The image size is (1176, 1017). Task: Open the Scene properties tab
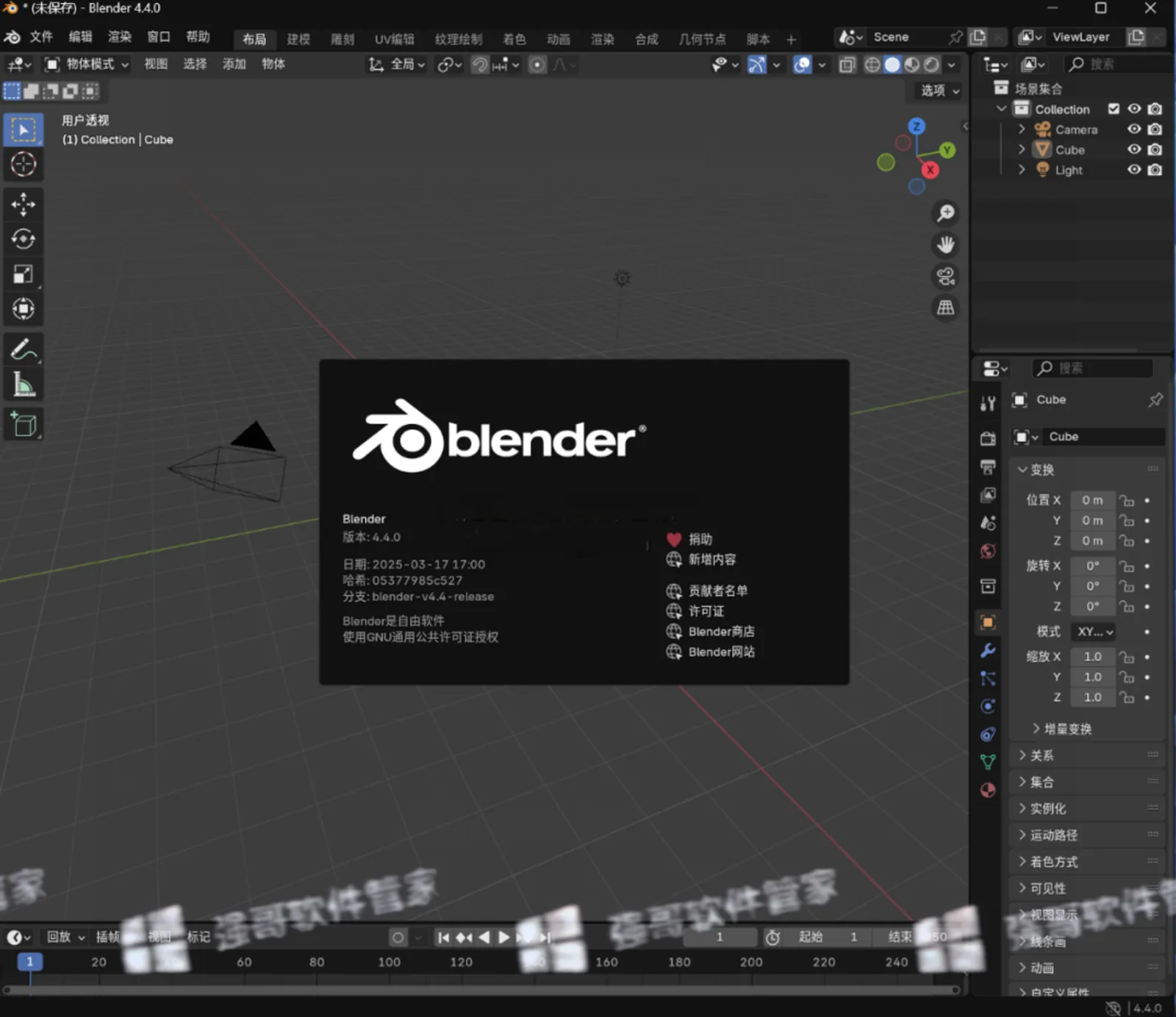(x=988, y=523)
